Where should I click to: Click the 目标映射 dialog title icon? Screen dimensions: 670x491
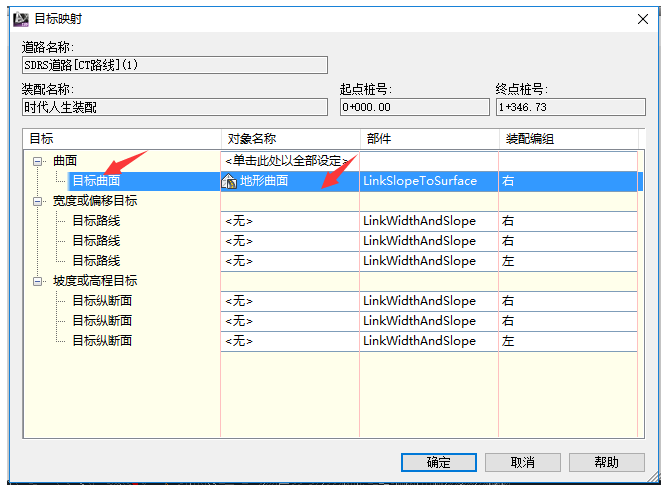coord(21,19)
